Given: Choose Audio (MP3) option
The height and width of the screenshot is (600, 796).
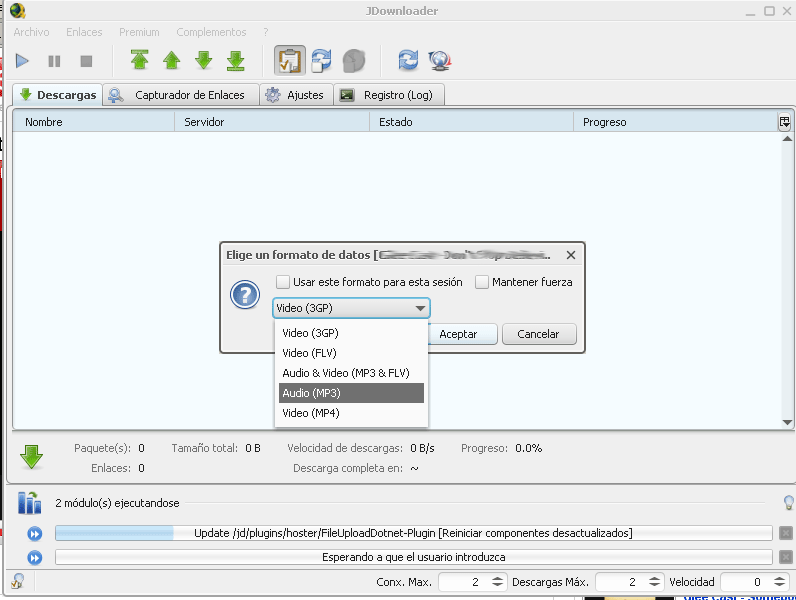Looking at the screenshot, I should 351,393.
